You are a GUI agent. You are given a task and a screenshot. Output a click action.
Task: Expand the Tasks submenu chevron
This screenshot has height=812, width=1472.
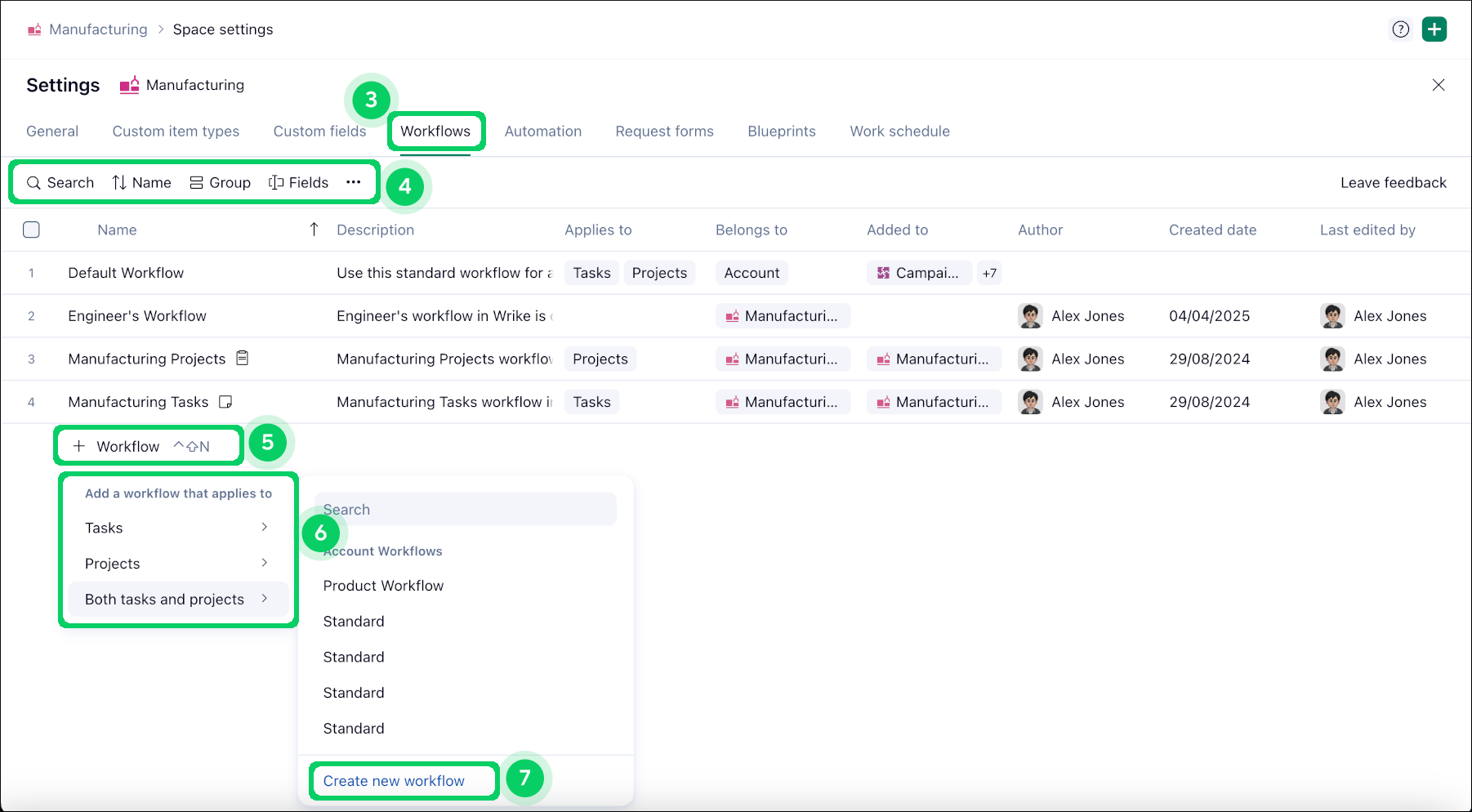pyautogui.click(x=265, y=527)
